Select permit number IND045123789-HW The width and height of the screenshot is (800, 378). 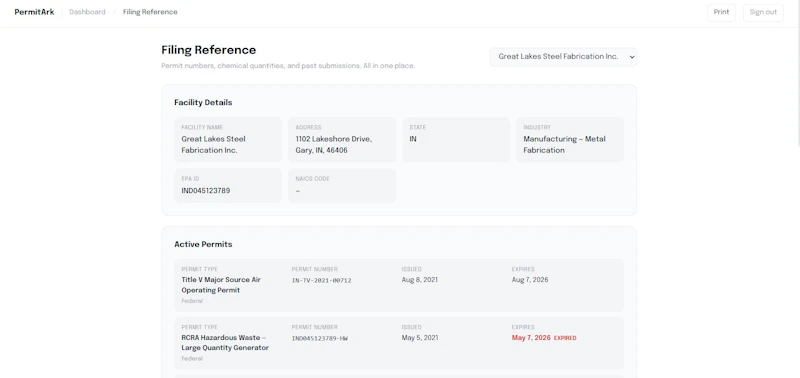tap(320, 338)
